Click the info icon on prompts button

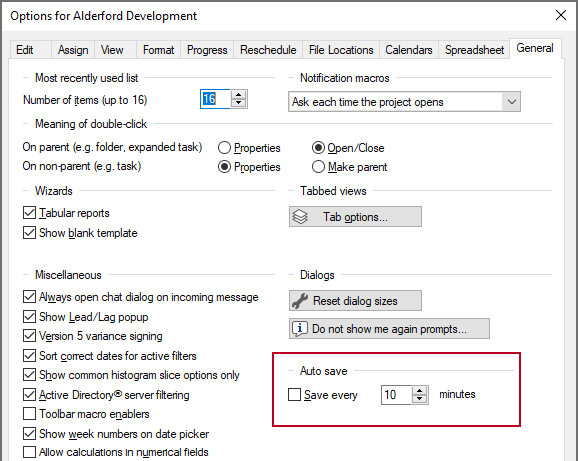coord(300,328)
